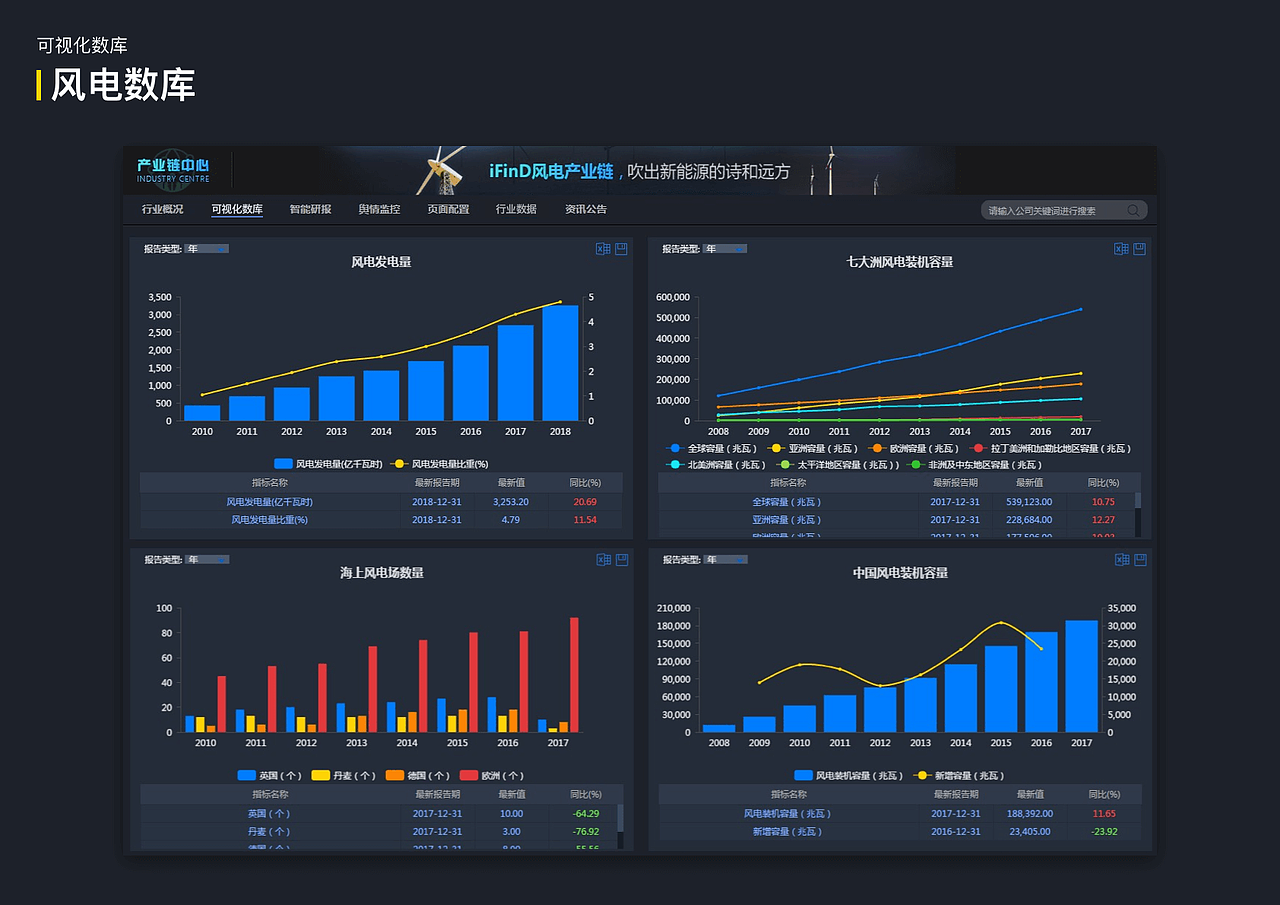
Task: Export 风电发电量 chart to Excel
Action: click(603, 249)
